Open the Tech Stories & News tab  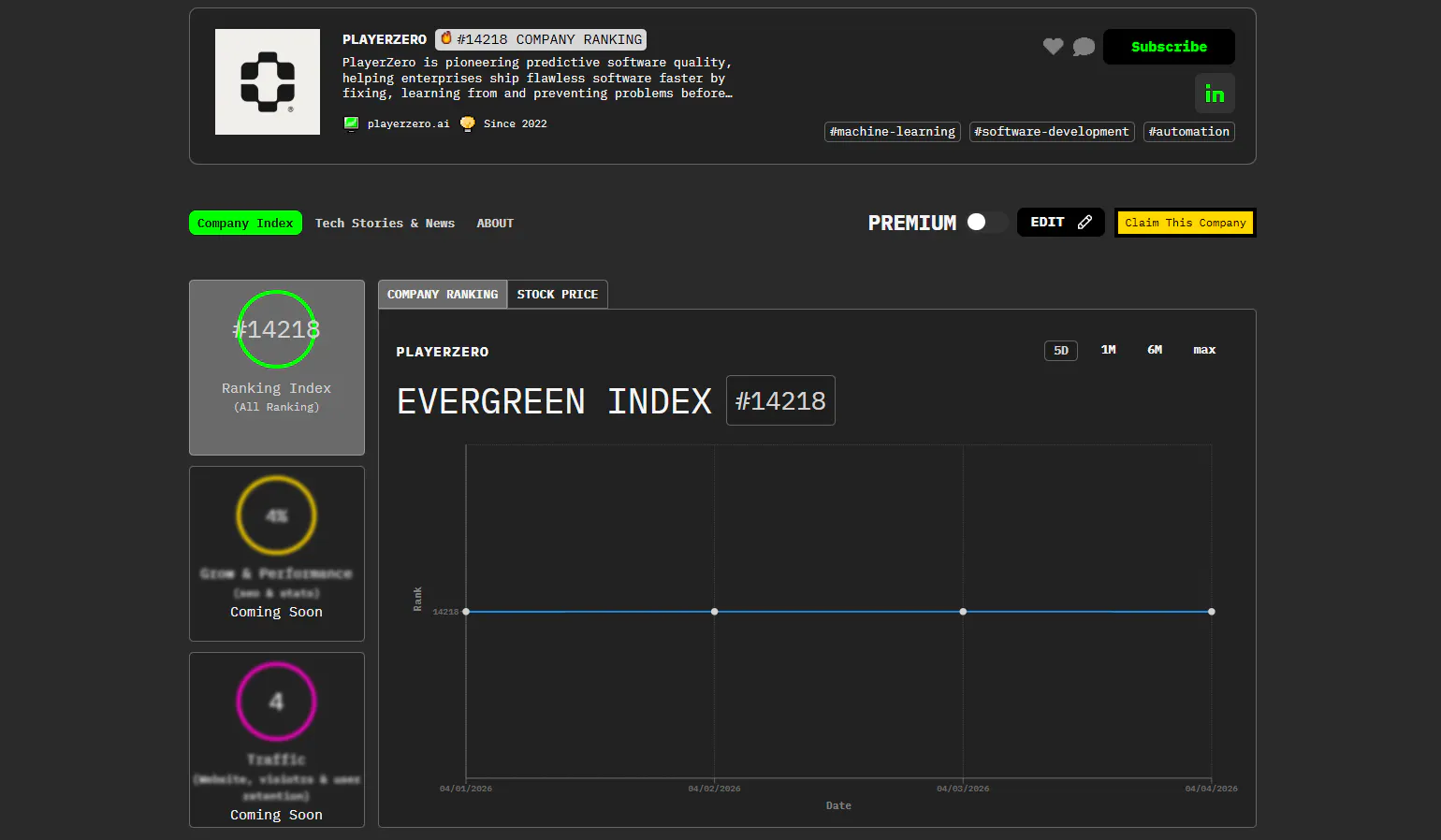pos(385,224)
